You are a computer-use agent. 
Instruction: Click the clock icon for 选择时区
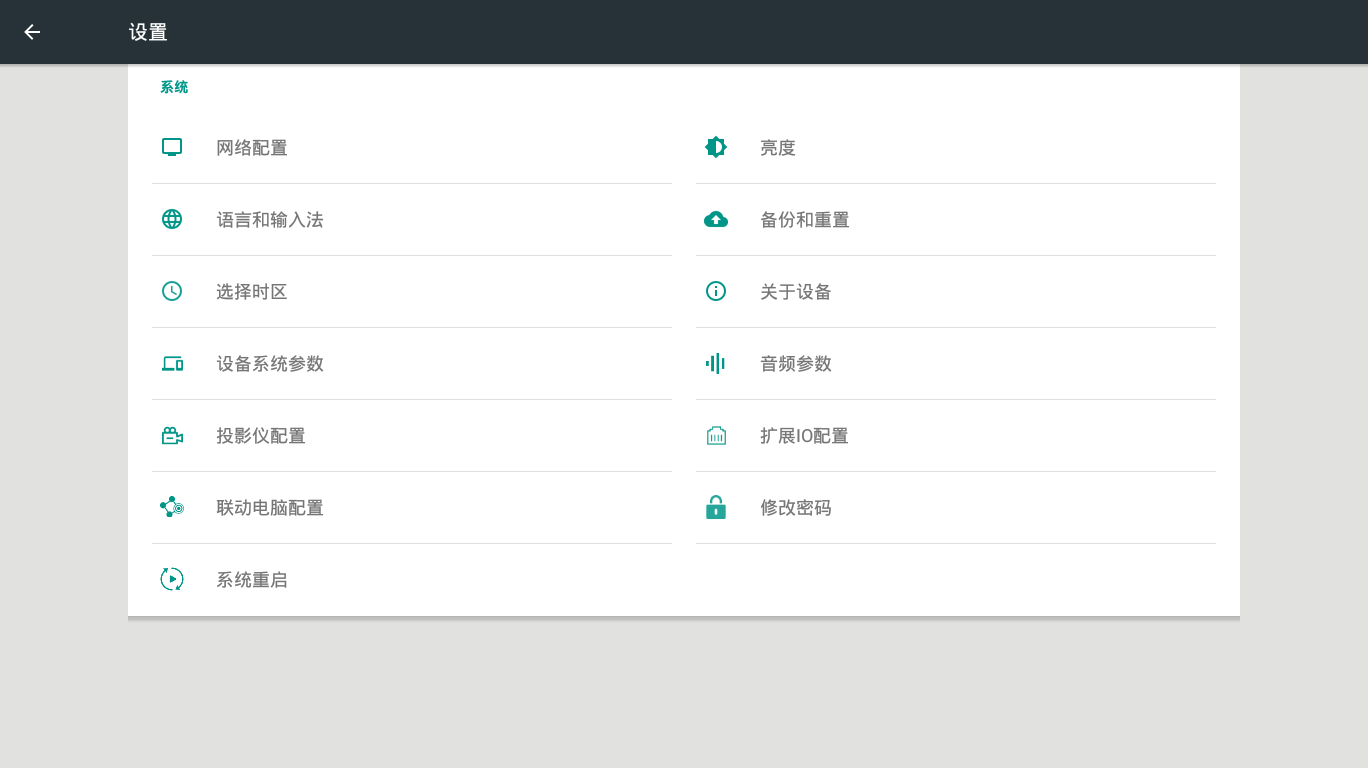pyautogui.click(x=172, y=291)
